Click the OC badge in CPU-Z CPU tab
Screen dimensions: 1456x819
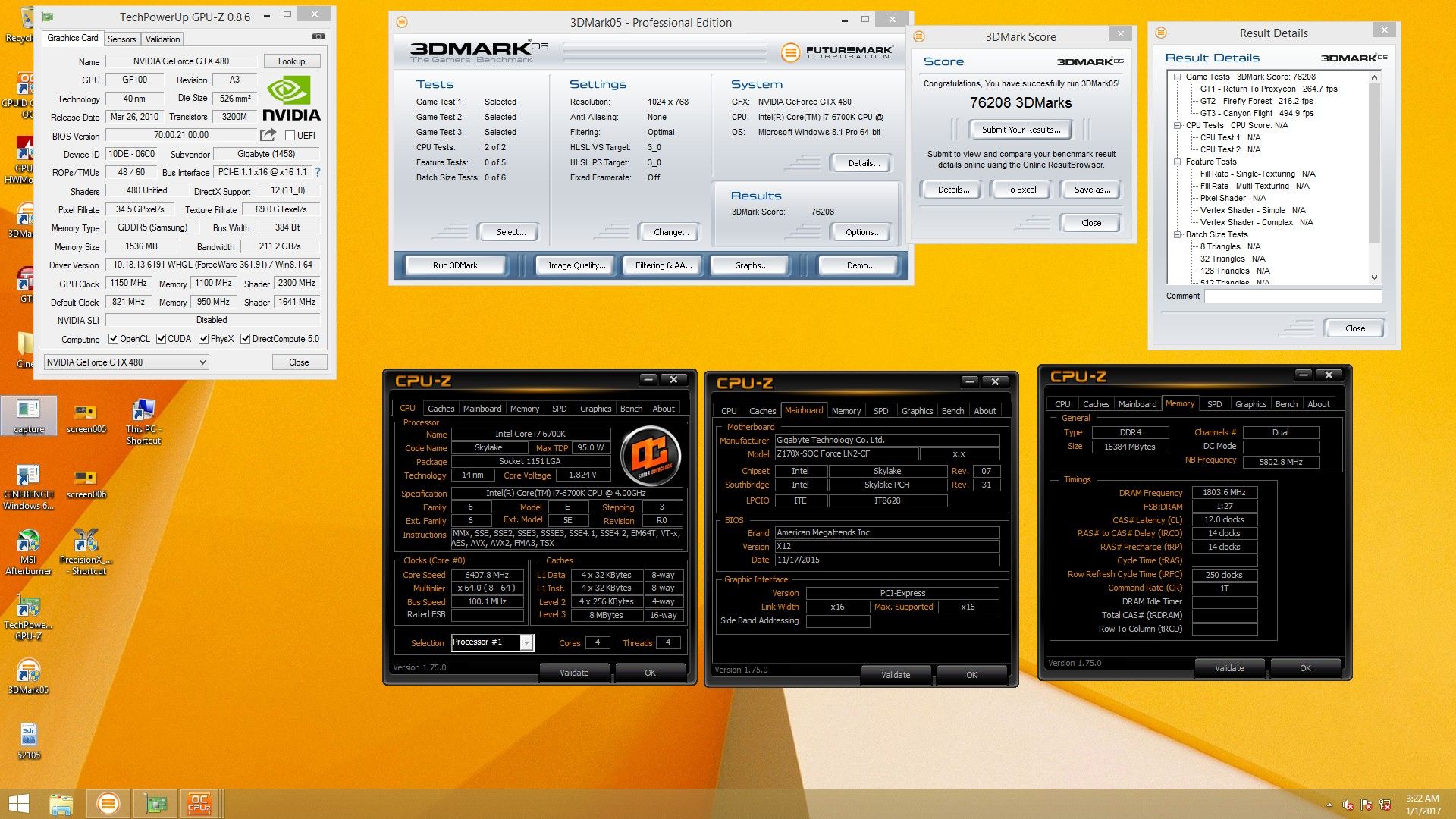[650, 457]
